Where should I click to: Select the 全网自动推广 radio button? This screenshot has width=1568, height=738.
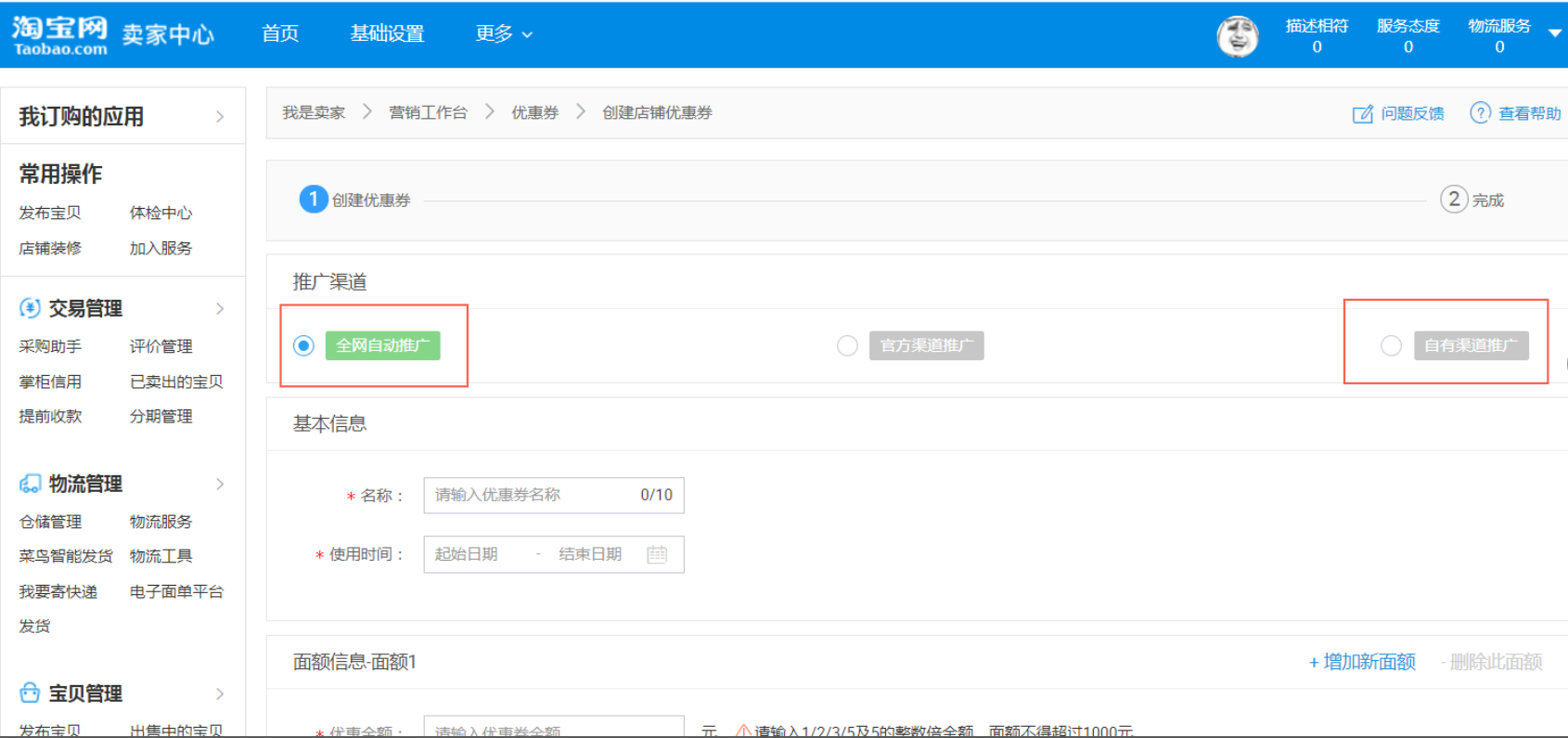pos(303,345)
